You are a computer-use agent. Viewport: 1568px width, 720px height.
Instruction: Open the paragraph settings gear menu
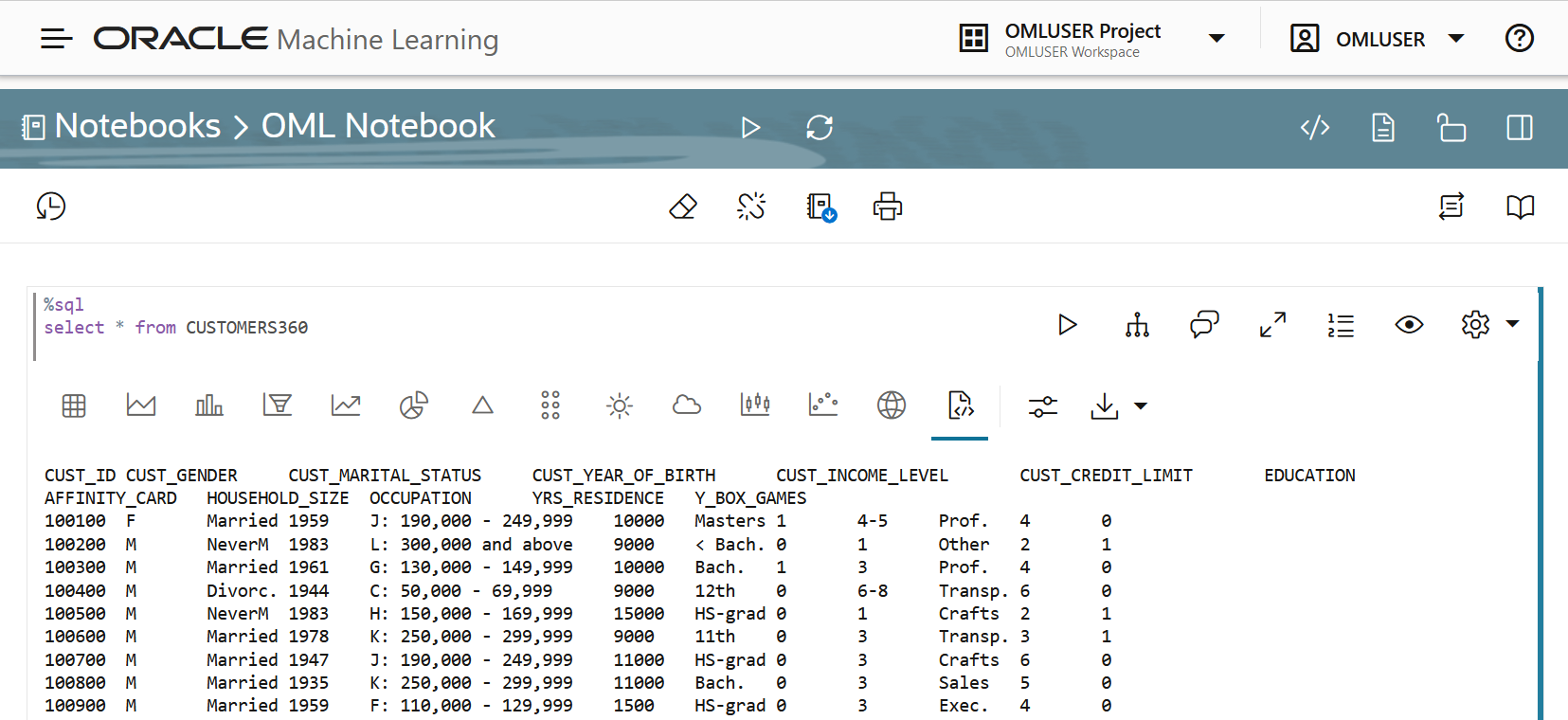pyautogui.click(x=1475, y=325)
